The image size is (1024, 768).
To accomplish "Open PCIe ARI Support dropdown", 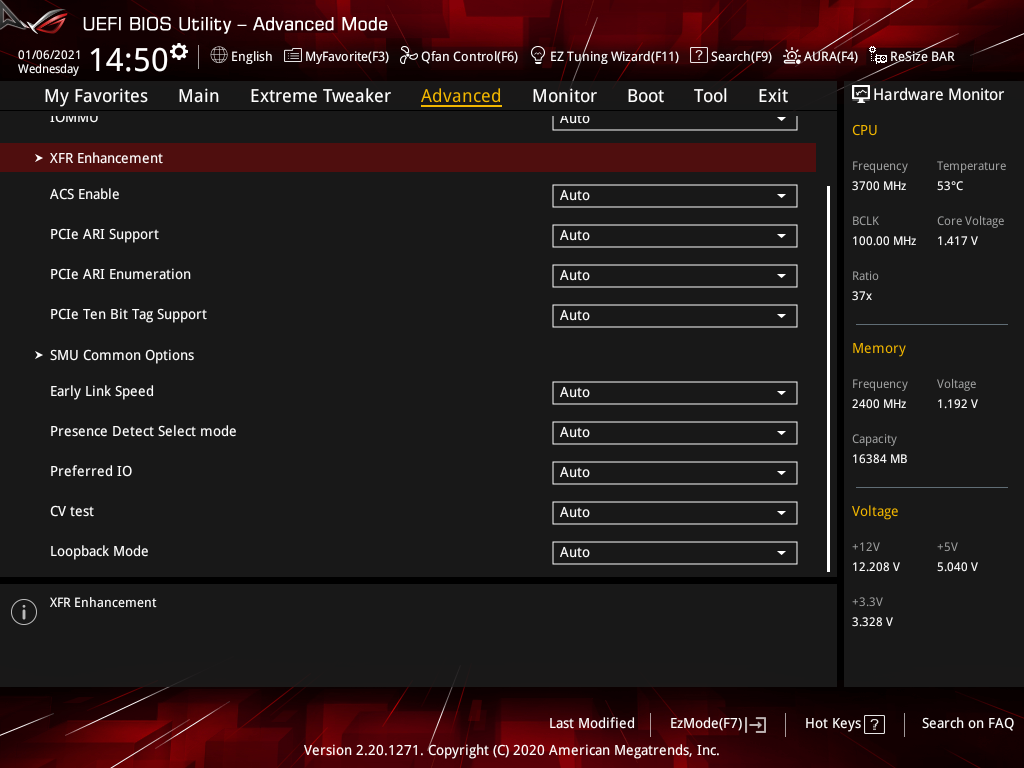I will click(x=675, y=236).
